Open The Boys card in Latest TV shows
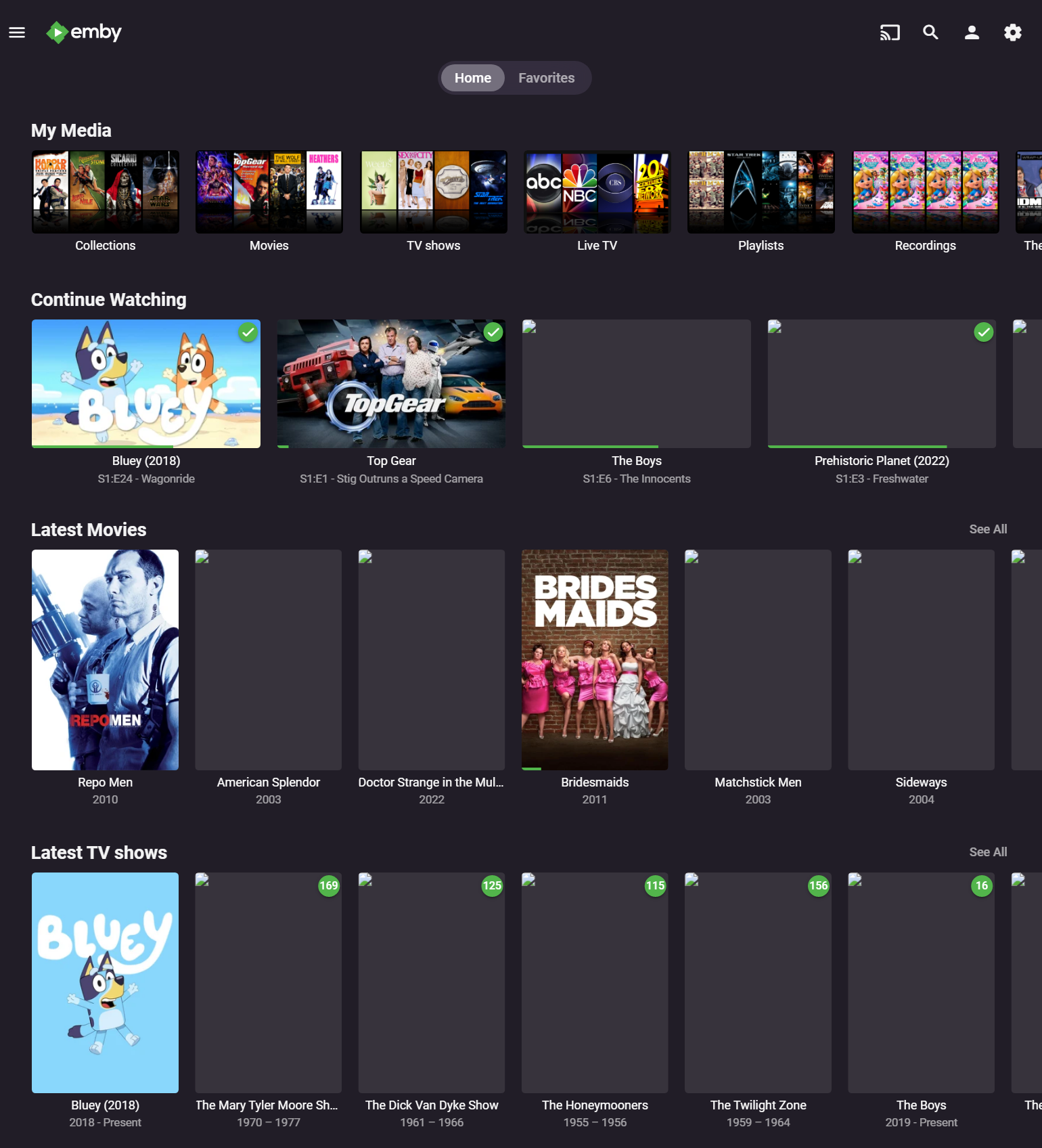This screenshot has height=1148, width=1042. tap(922, 983)
